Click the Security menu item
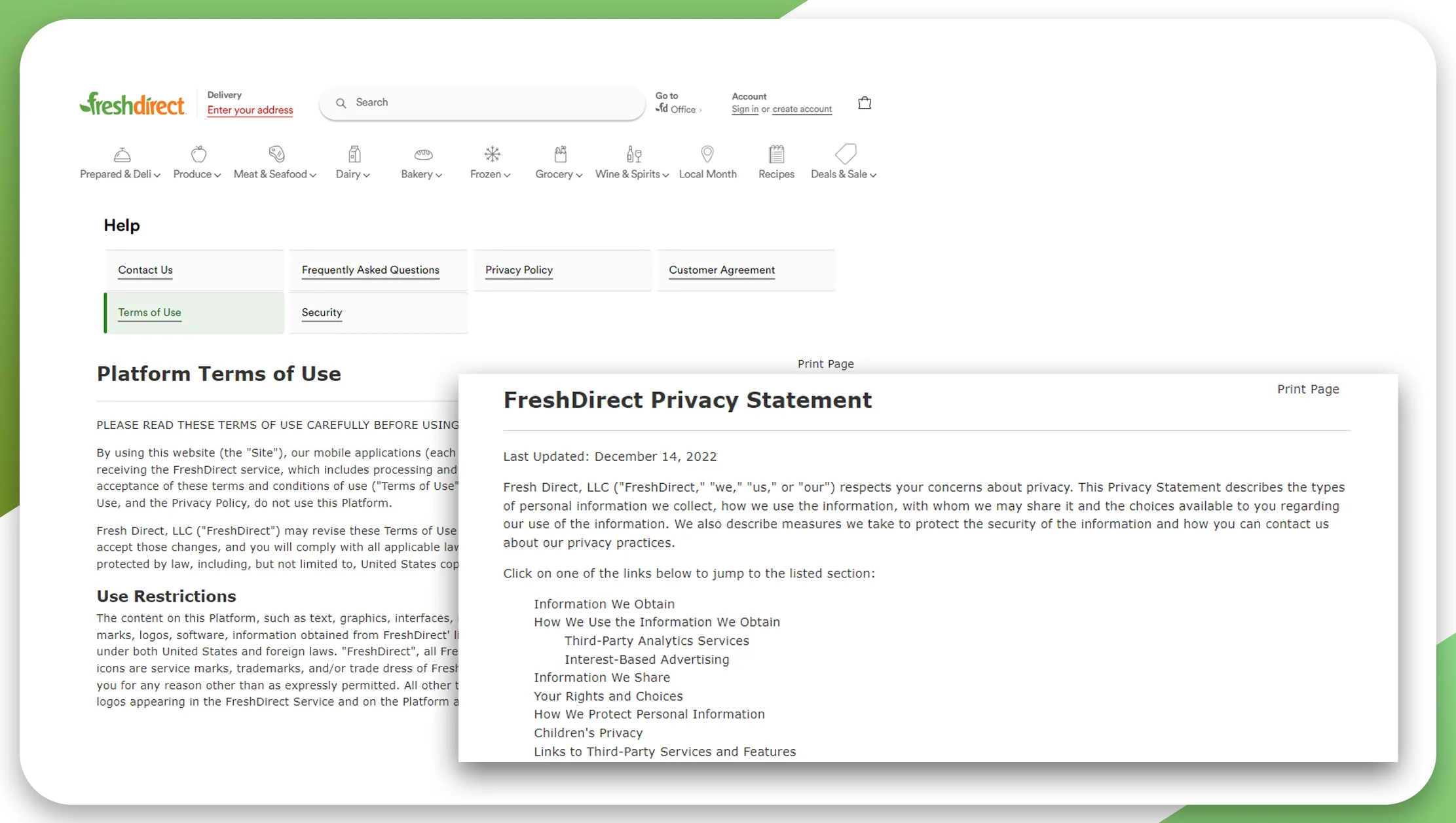Image resolution: width=1456 pixels, height=823 pixels. (322, 313)
